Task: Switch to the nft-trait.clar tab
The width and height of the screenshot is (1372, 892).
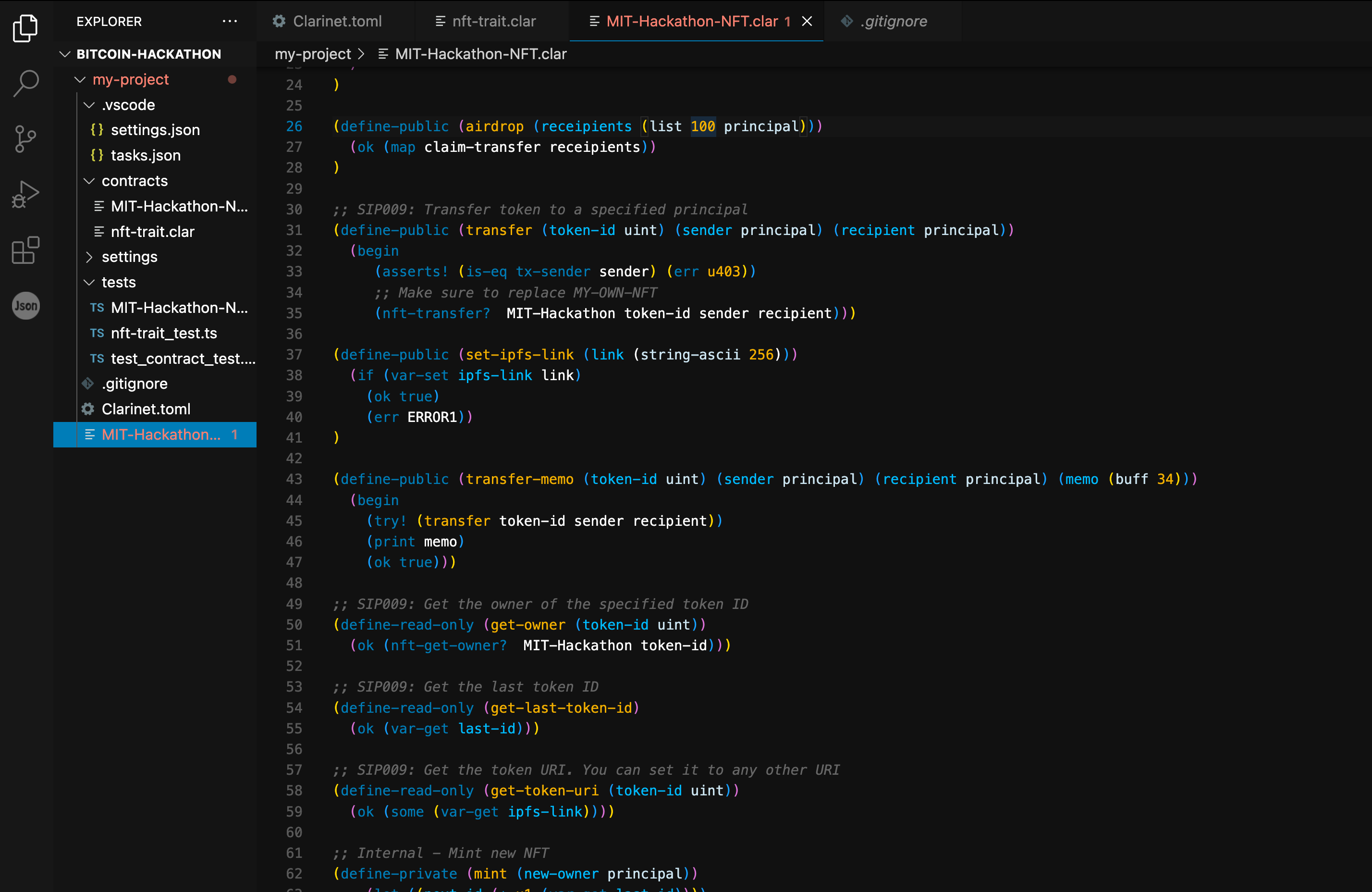Action: (493, 21)
